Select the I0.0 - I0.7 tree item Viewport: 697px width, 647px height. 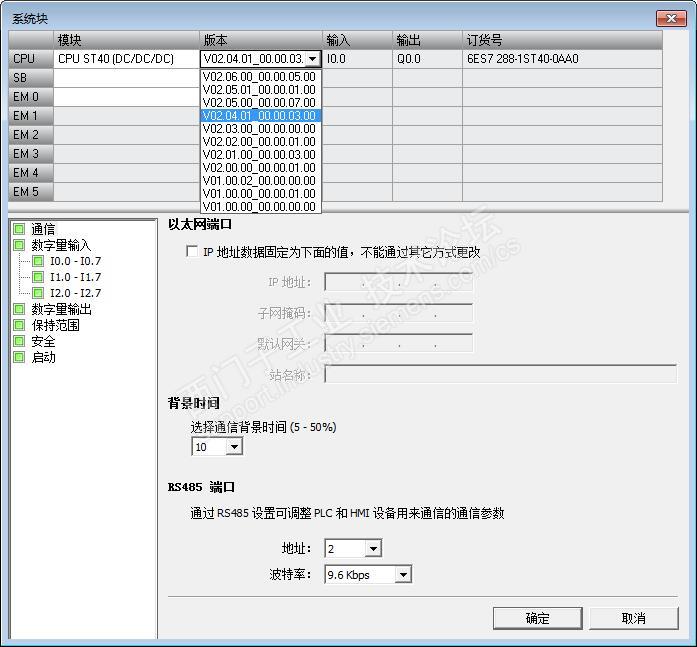pyautogui.click(x=75, y=261)
